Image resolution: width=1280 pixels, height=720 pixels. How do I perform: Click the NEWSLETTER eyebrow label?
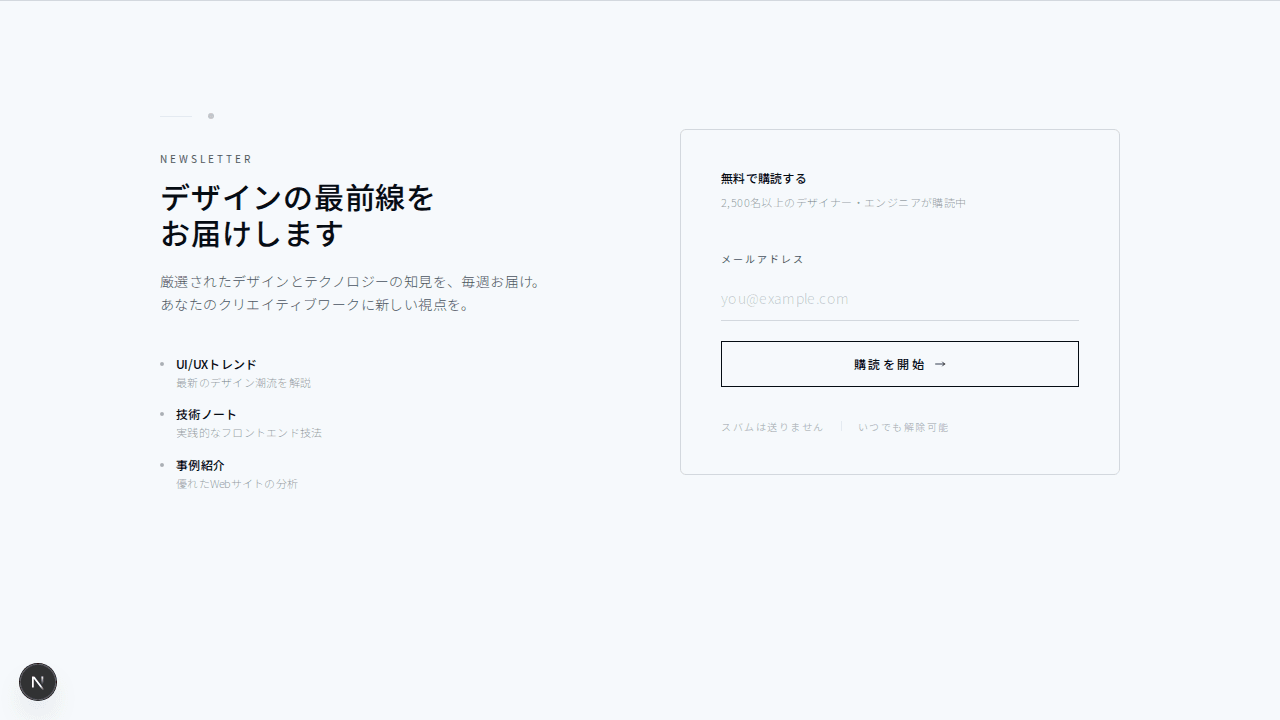click(x=207, y=159)
